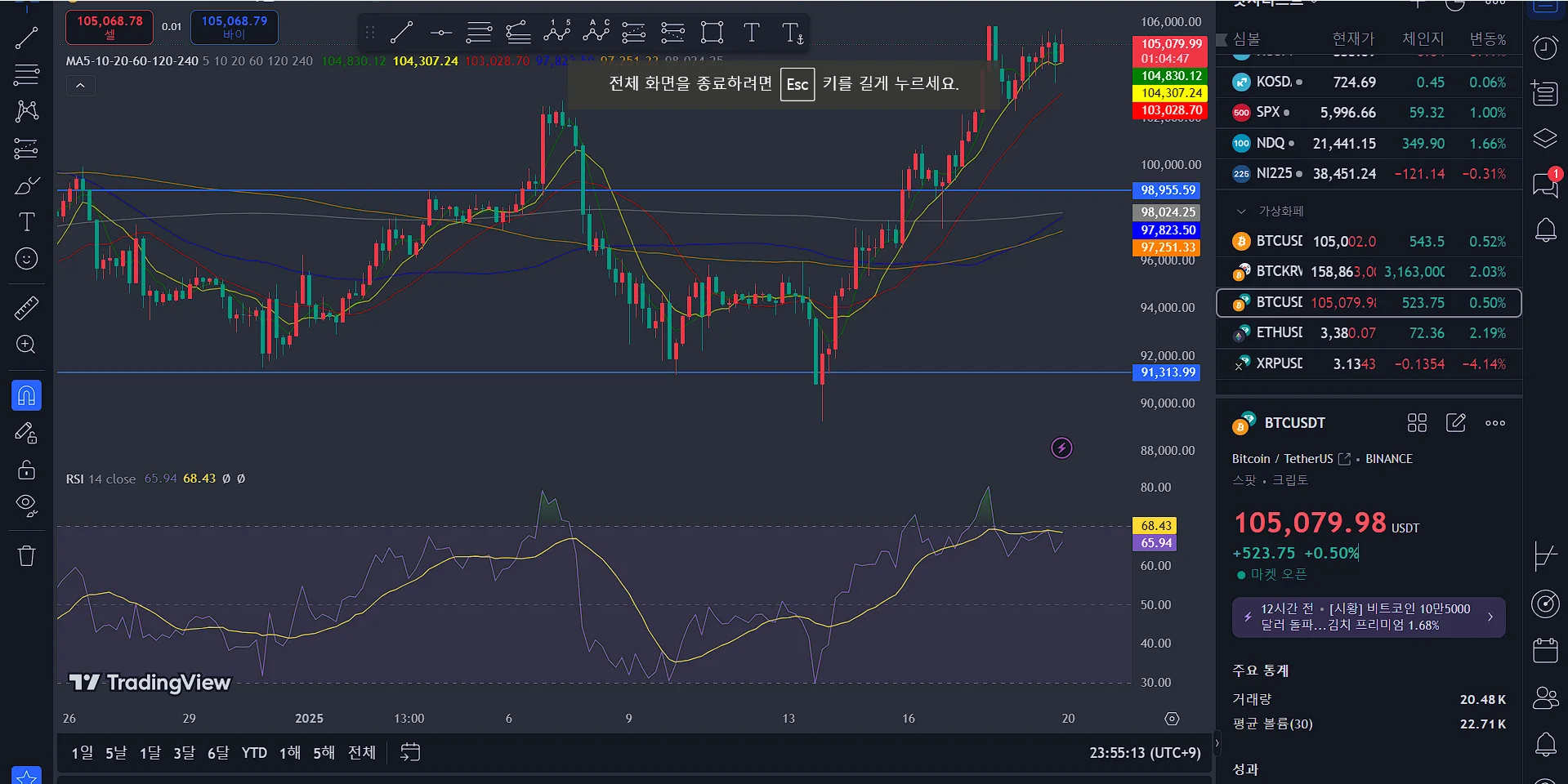Screen dimensions: 1568x784
Task: Open the BTCUSDT more options menu
Action: [1495, 423]
